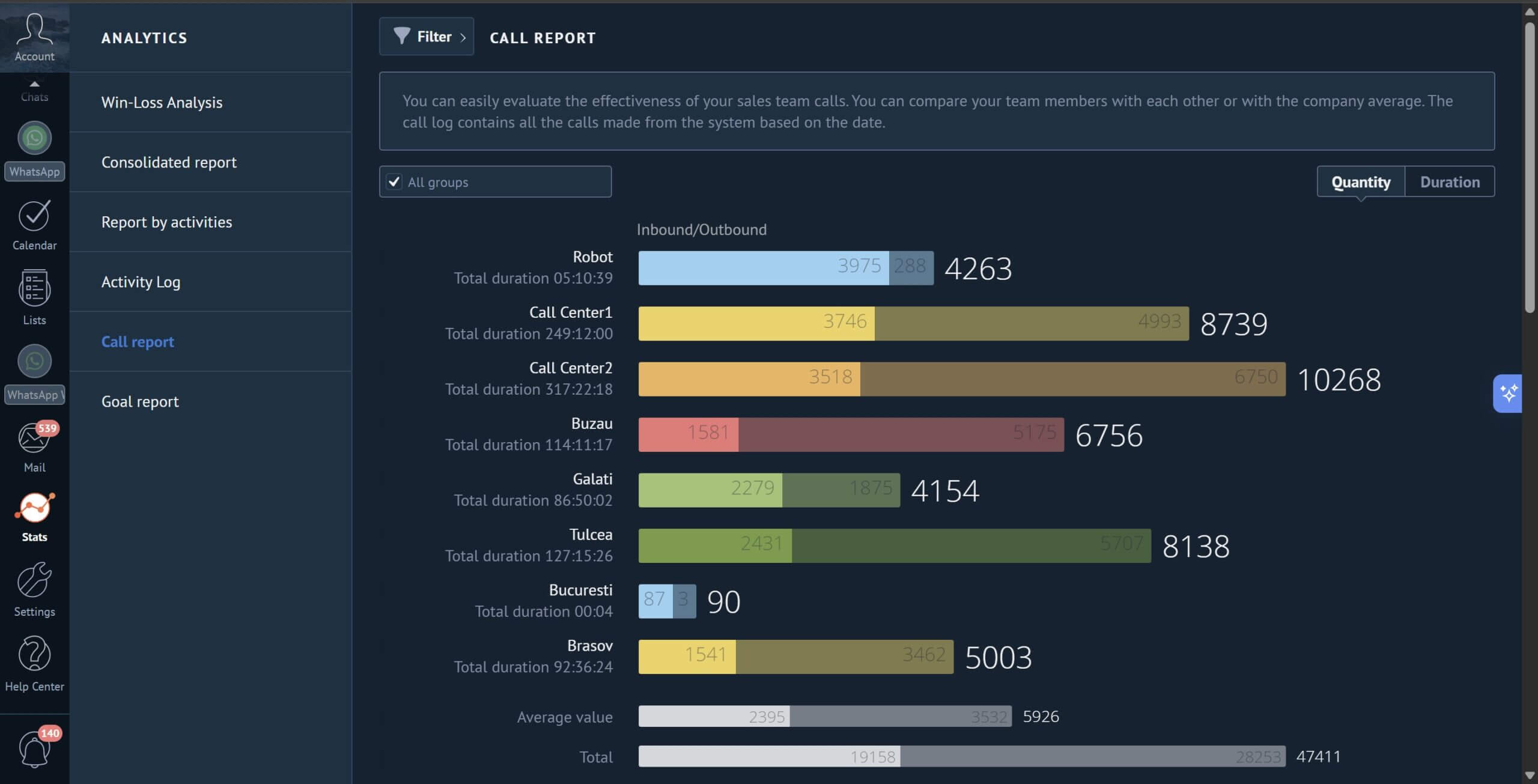Uncheck the All groups checkbox
1538x784 pixels.
pos(394,182)
